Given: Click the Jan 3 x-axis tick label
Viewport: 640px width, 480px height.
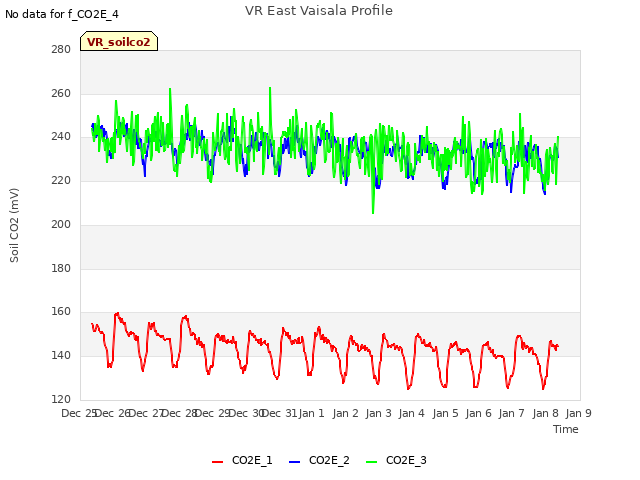Looking at the screenshot, I should tap(378, 413).
